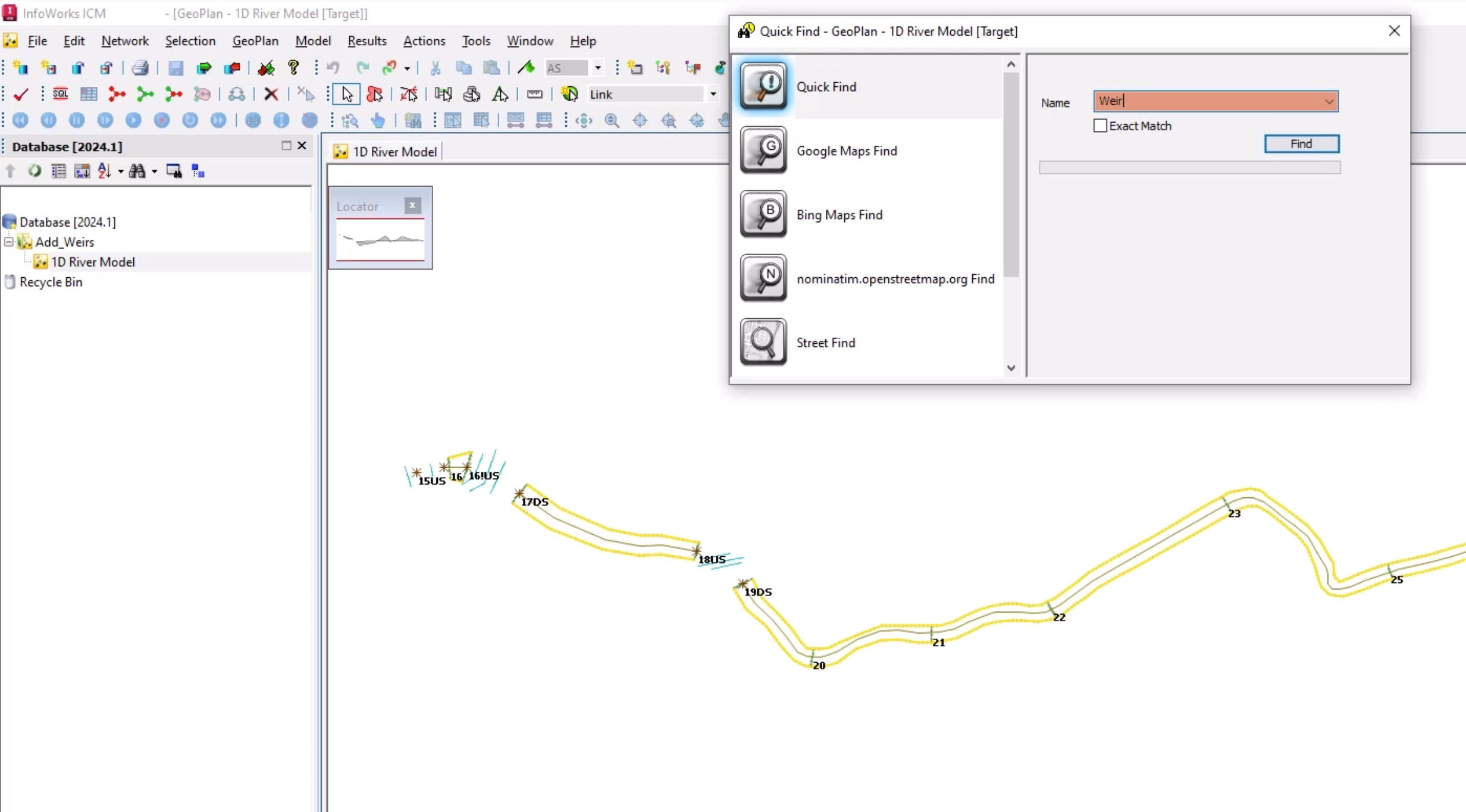Open the SQL query toolbar icon
The height and width of the screenshot is (812, 1466).
tap(60, 94)
